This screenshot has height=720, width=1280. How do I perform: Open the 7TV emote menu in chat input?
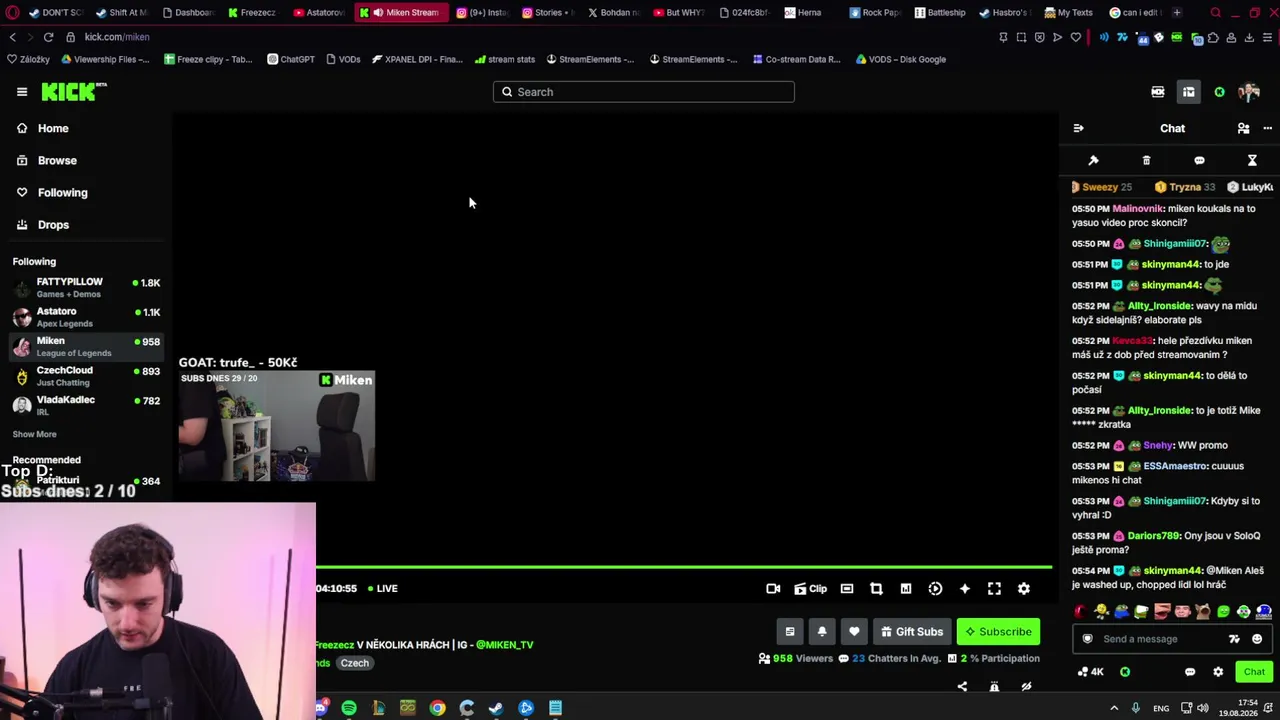(1234, 639)
